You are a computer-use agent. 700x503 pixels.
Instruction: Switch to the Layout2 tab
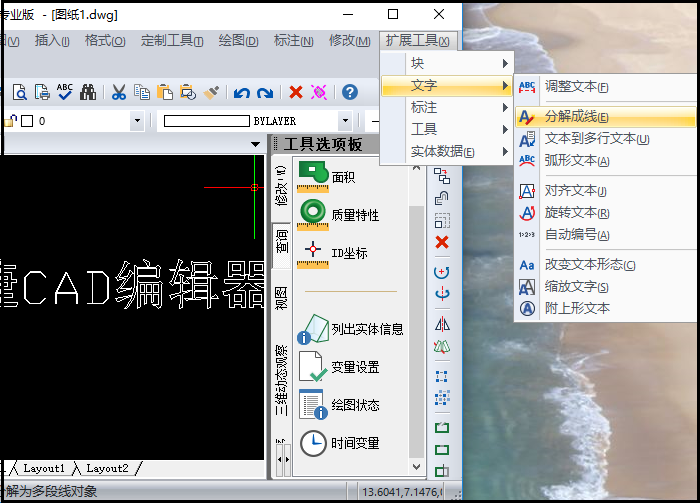tap(107, 468)
